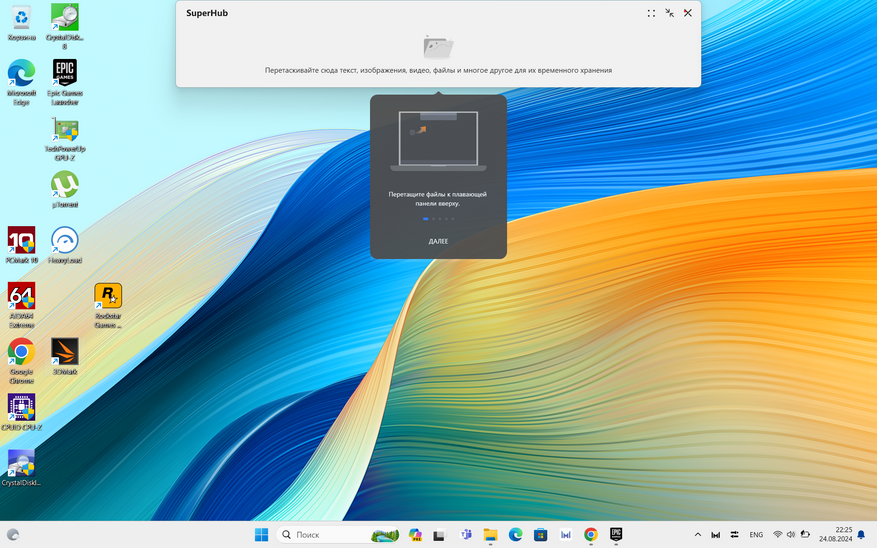This screenshot has height=548, width=877.
Task: Select the 3DMark desktop shortcut
Action: [64, 352]
